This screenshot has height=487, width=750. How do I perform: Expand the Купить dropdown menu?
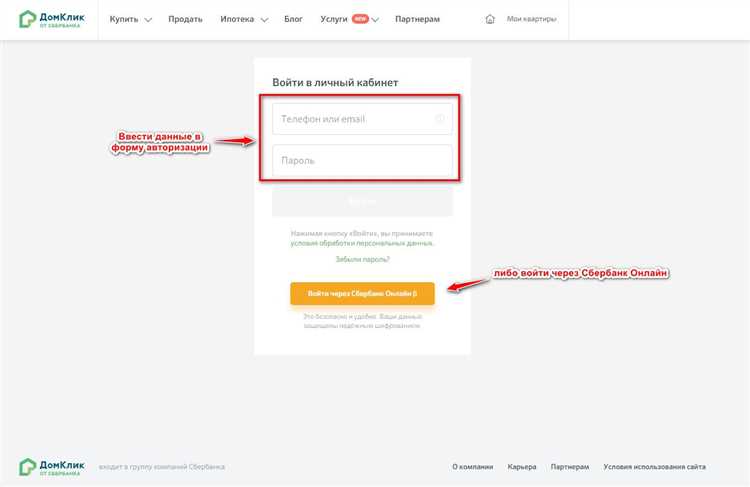pyautogui.click(x=130, y=19)
